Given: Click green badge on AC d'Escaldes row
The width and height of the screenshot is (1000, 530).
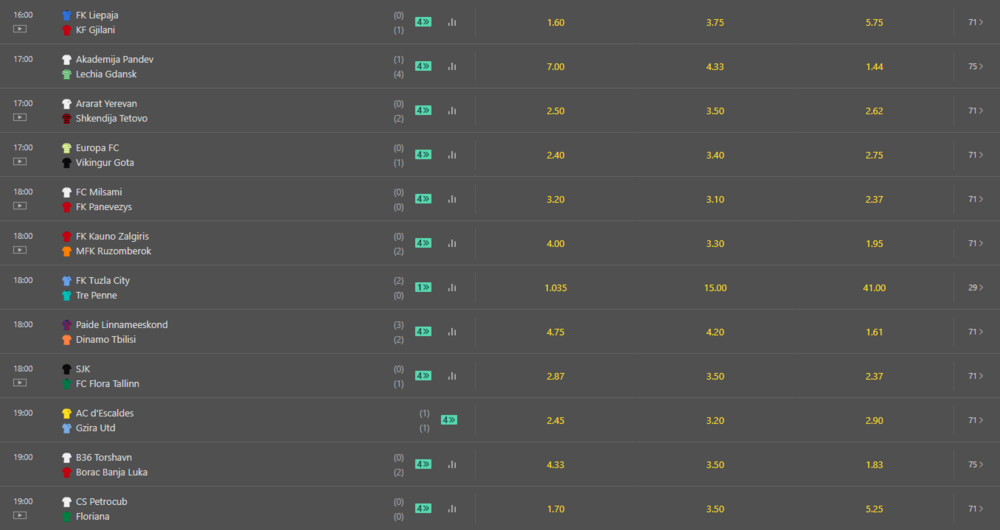Looking at the screenshot, I should coord(449,420).
